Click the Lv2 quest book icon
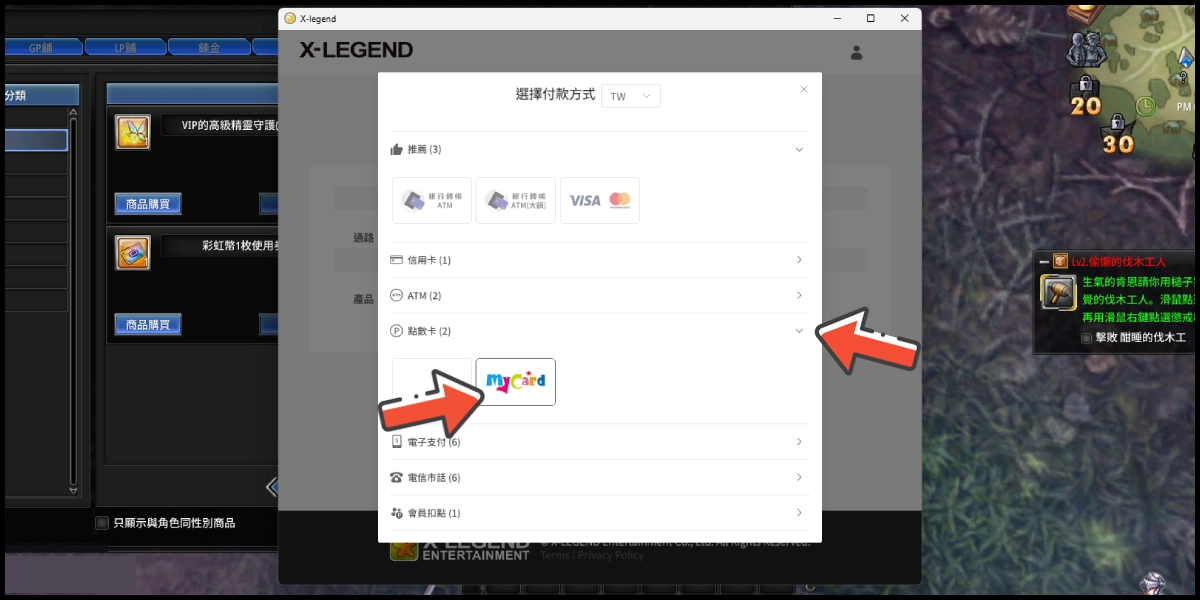1200x600 pixels. 1060,260
